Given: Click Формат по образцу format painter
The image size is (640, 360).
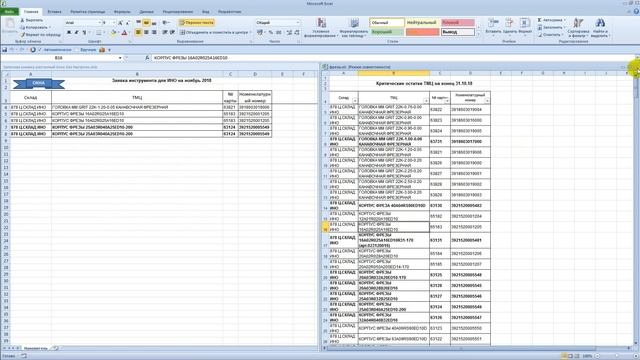Looking at the screenshot, I should pyautogui.click(x=40, y=35).
